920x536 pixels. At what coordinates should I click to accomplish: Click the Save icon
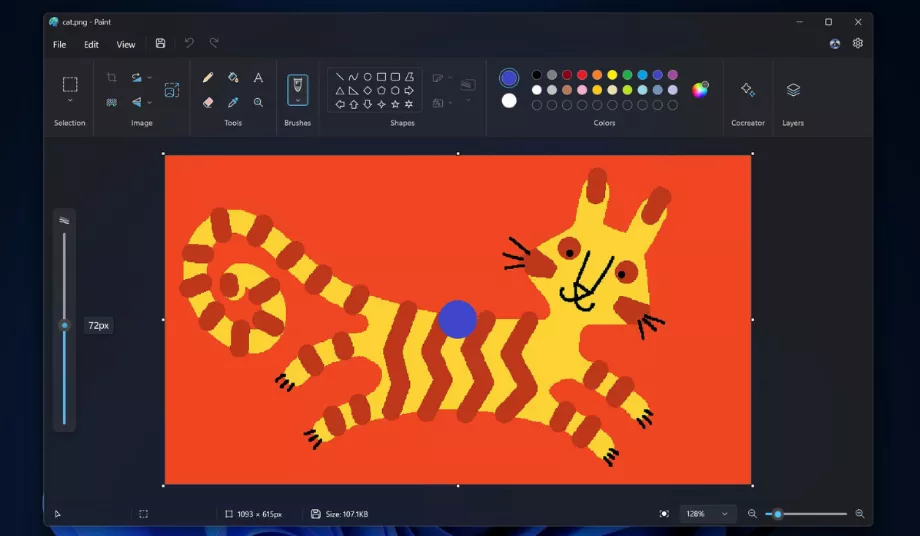160,43
